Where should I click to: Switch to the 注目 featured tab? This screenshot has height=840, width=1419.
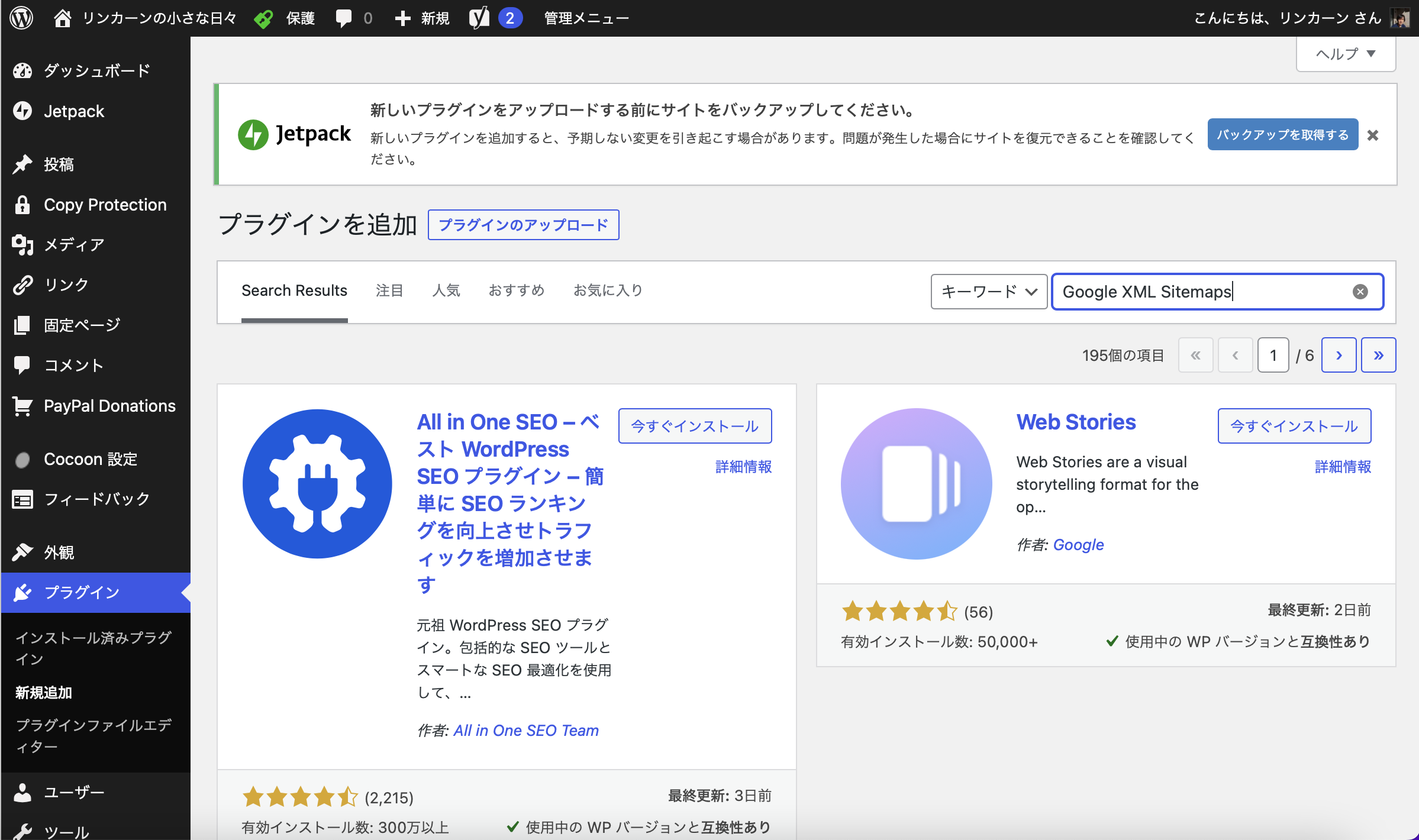click(389, 291)
